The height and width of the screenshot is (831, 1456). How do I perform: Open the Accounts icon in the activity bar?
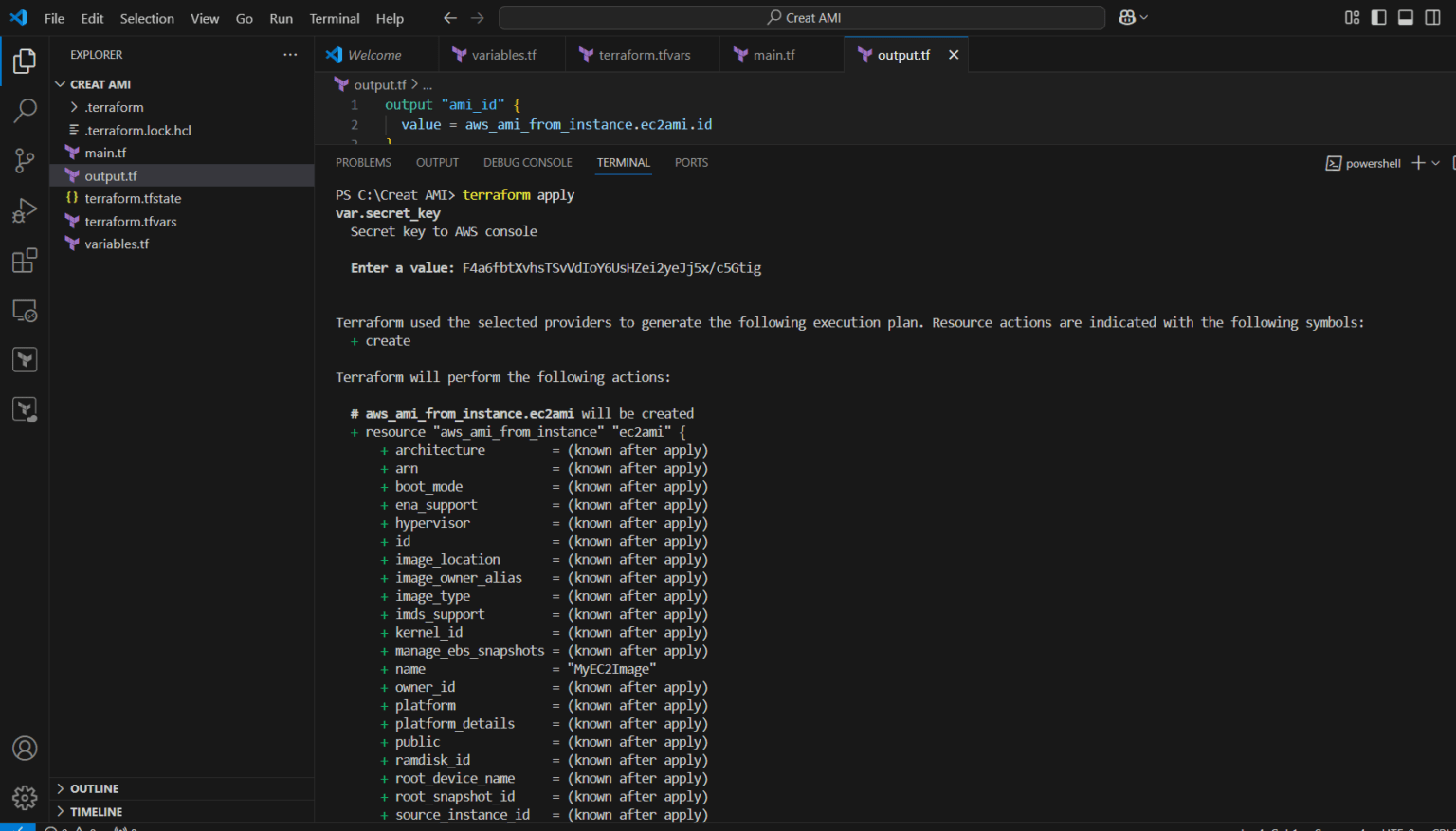click(24, 749)
